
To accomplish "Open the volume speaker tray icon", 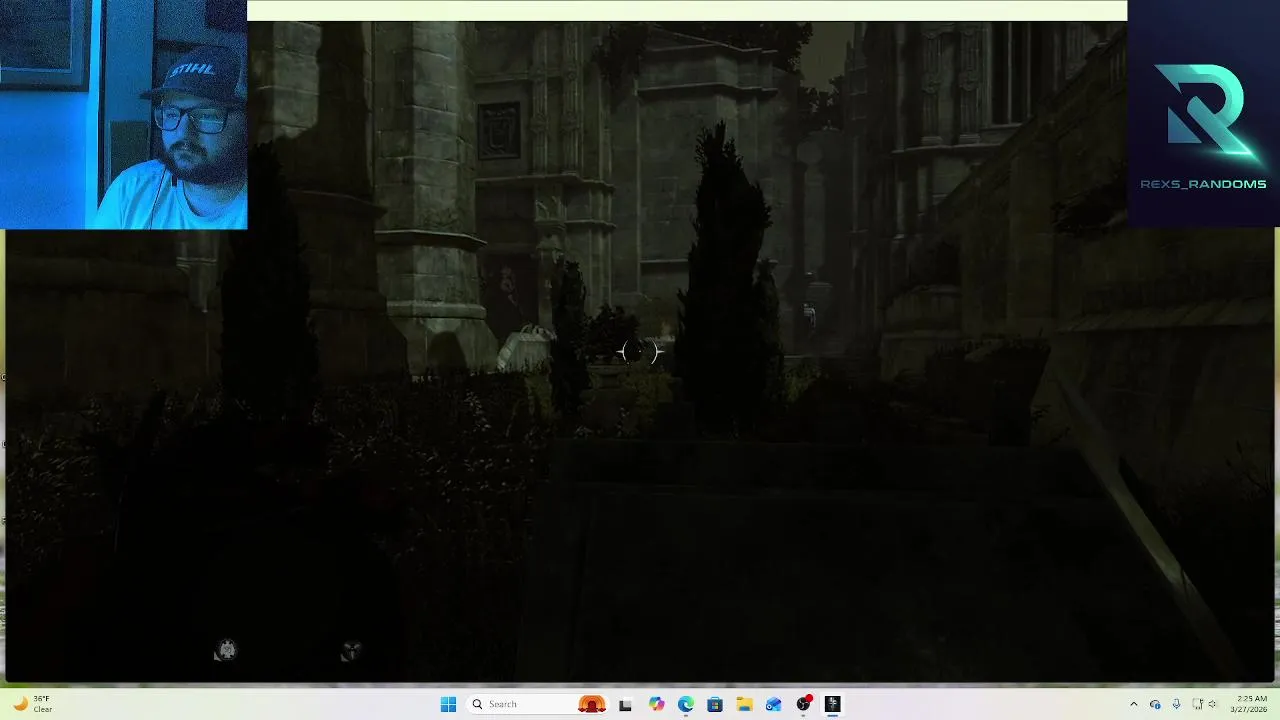I will click(1212, 704).
